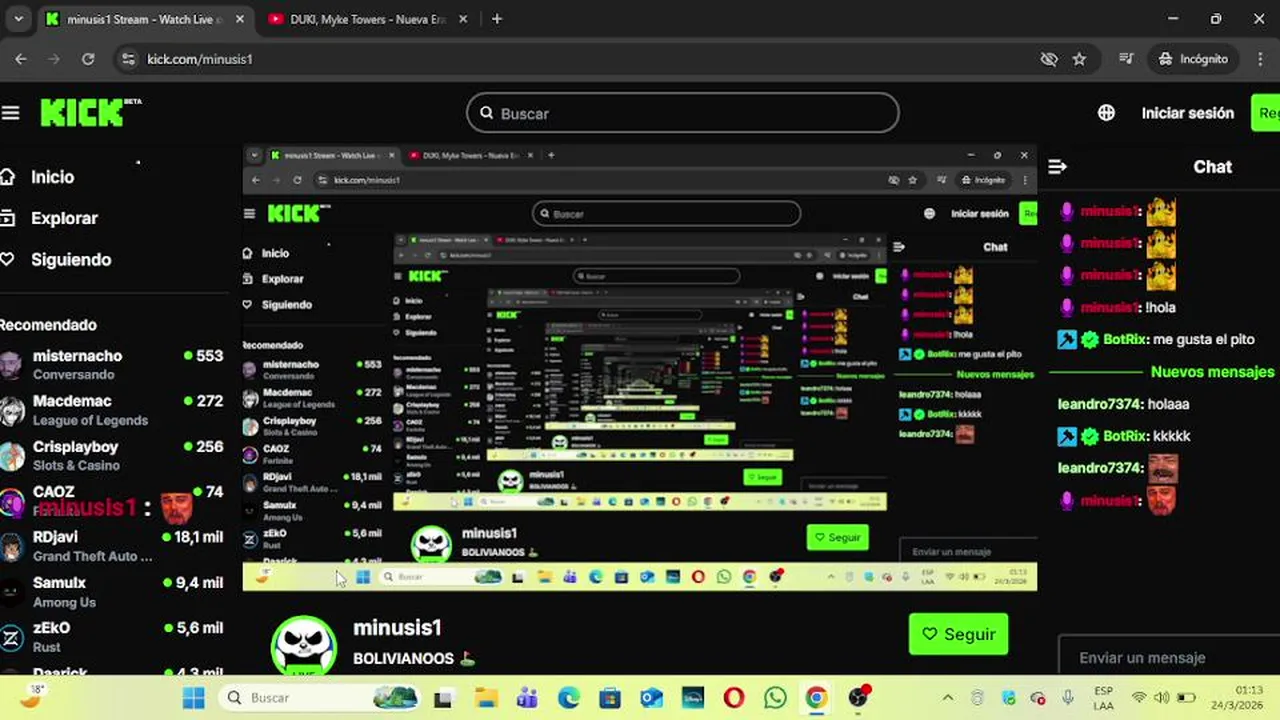Click Iniciar sesión

coord(1187,113)
